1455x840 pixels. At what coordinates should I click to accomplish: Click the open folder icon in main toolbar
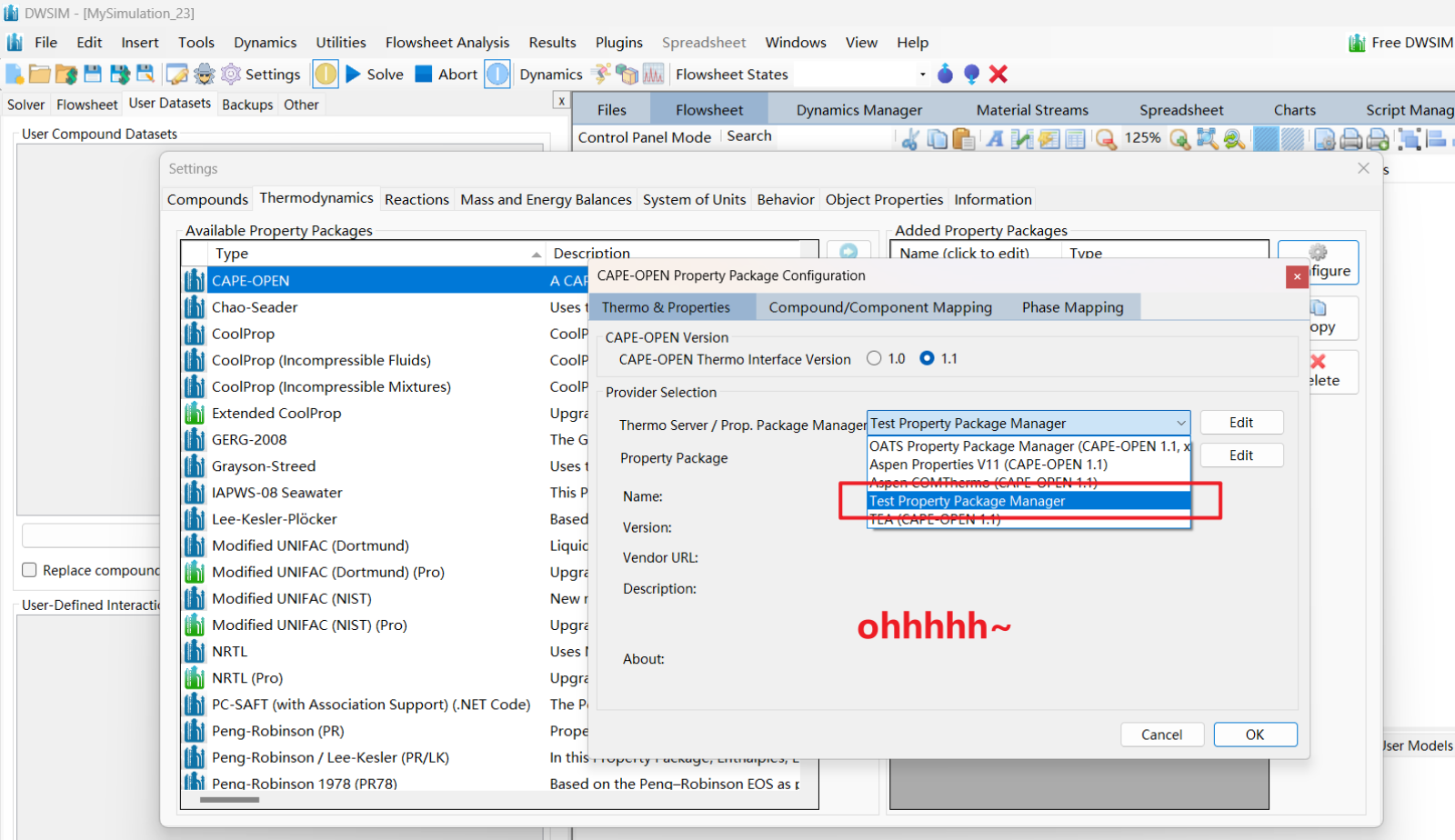pos(39,74)
